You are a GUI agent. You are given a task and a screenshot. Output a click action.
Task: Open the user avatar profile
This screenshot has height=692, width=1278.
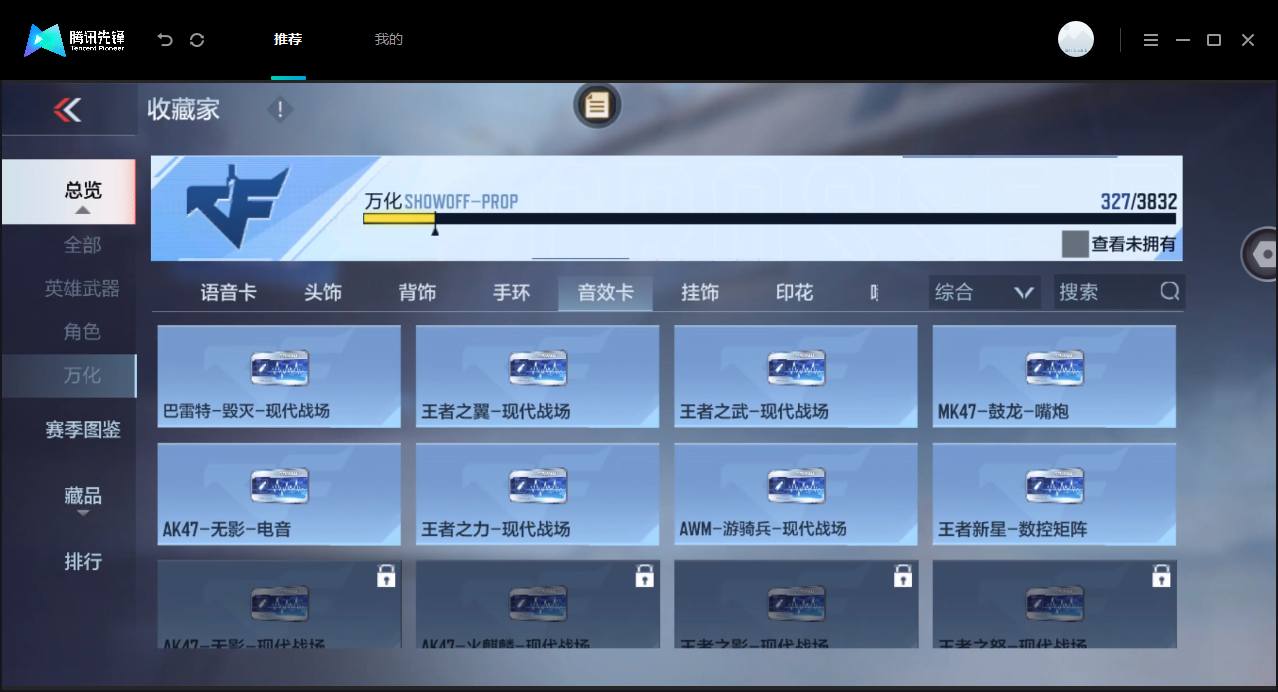coord(1076,40)
